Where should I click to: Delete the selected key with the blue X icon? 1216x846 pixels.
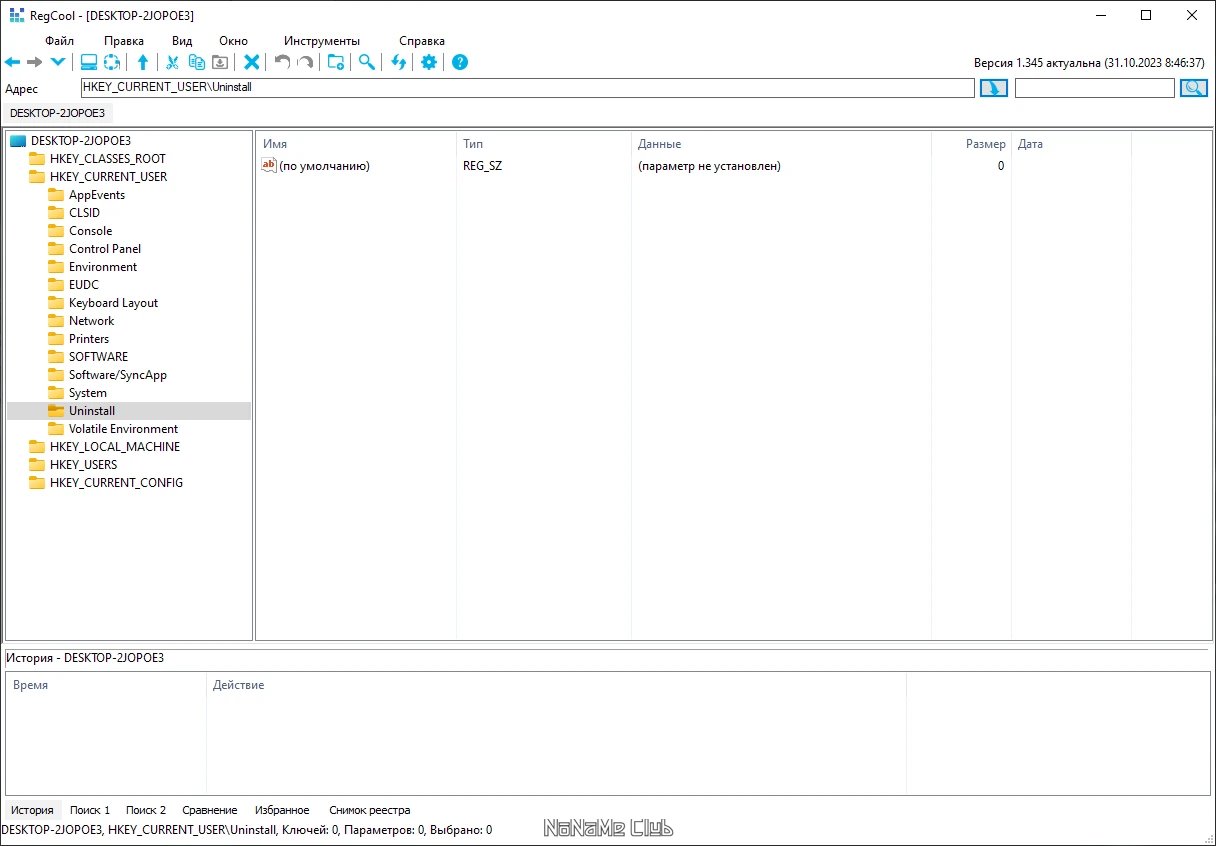pos(252,62)
